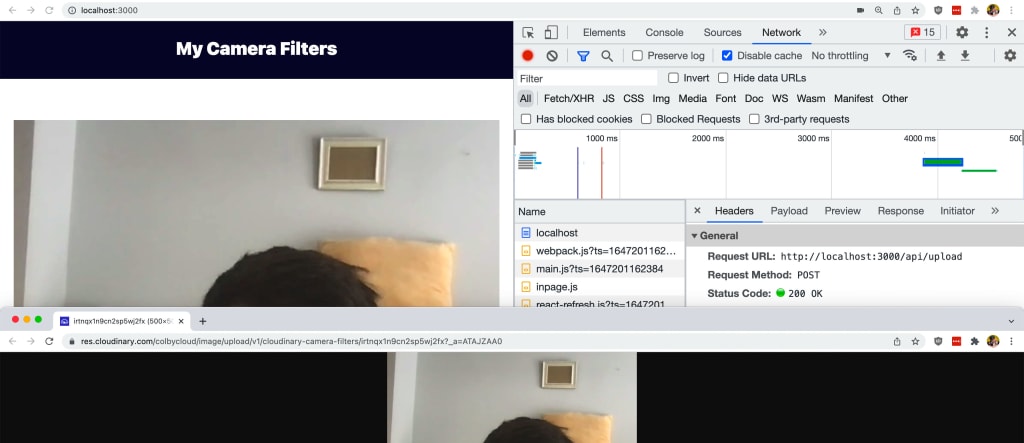Enable the Preserve log checkbox
Viewport: 1024px width, 443px height.
point(637,56)
